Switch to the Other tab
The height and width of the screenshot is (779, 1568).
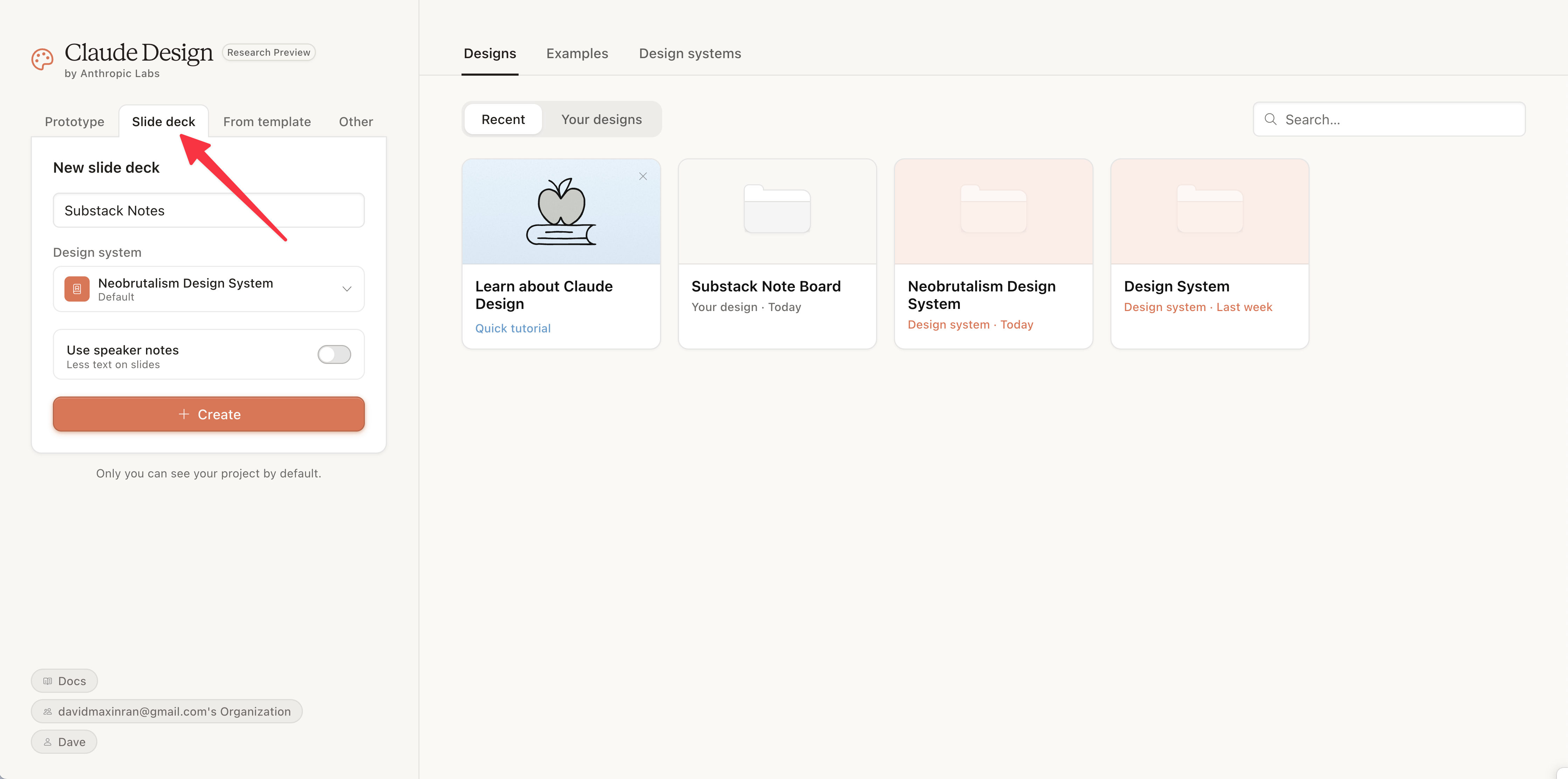(356, 122)
